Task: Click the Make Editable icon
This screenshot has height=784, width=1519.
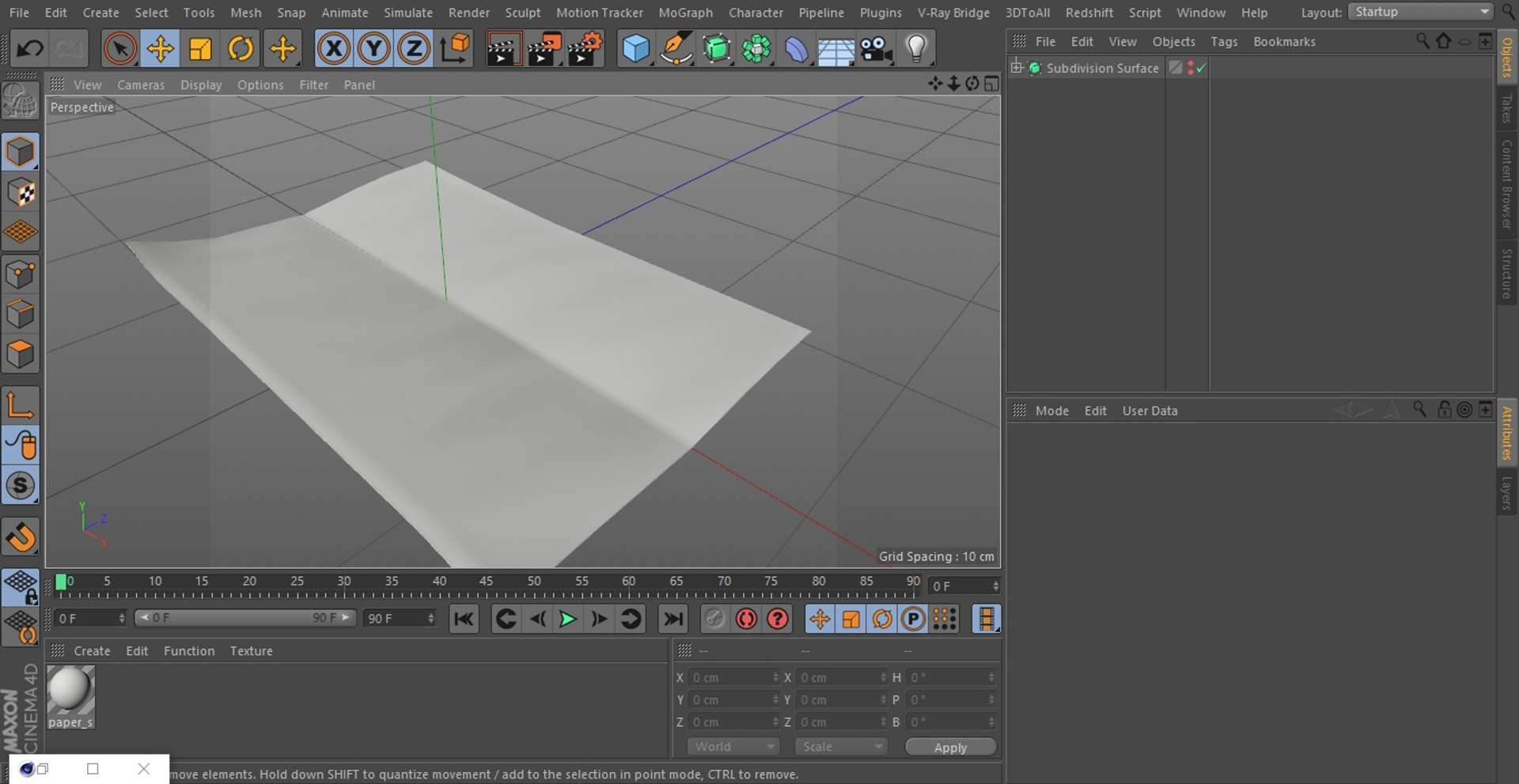Action: pyautogui.click(x=20, y=101)
